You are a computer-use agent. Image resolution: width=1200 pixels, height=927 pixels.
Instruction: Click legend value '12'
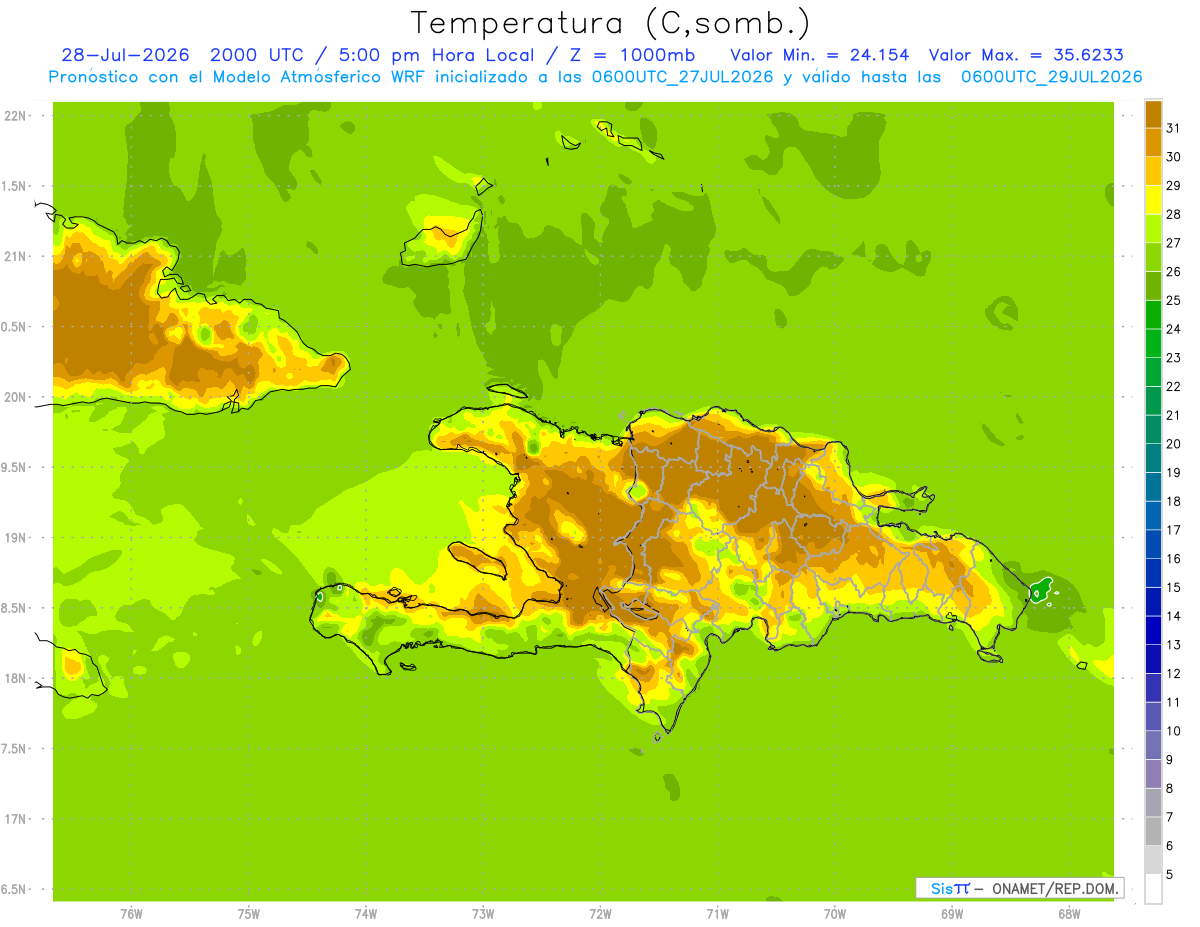(1174, 674)
